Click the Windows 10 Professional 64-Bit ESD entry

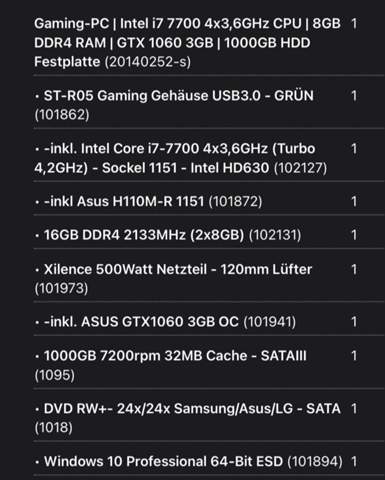coord(209,462)
